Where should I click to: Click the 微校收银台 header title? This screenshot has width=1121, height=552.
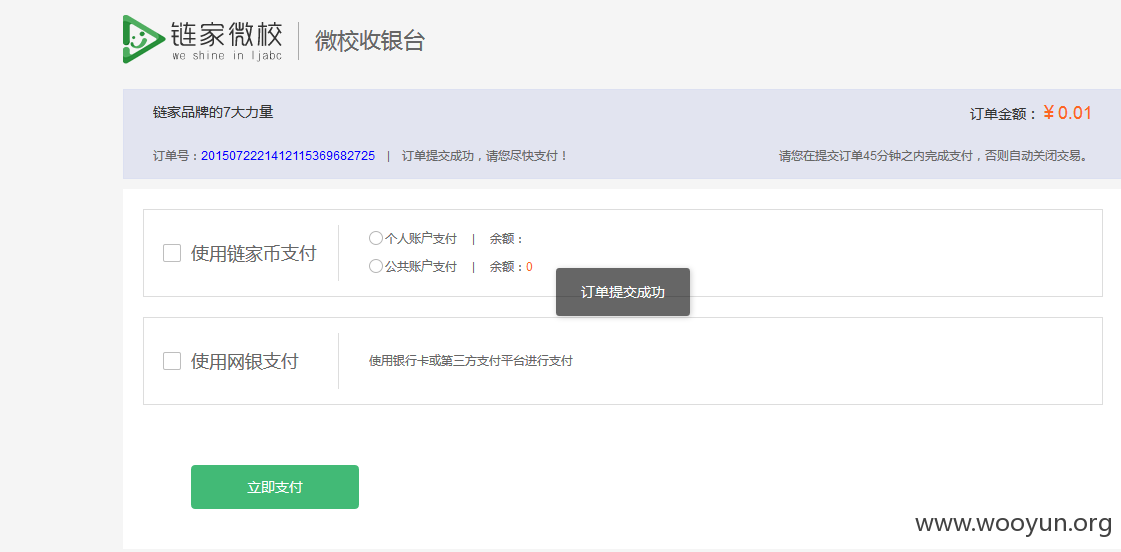[370, 41]
